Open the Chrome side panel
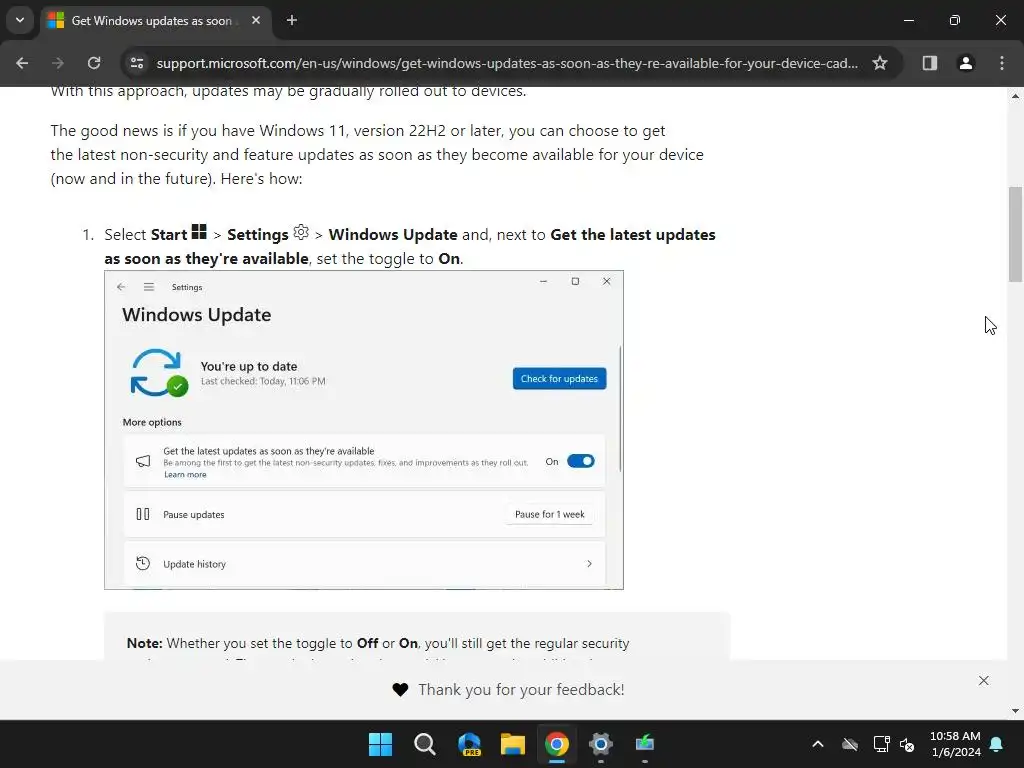This screenshot has width=1024, height=768. pos(930,63)
